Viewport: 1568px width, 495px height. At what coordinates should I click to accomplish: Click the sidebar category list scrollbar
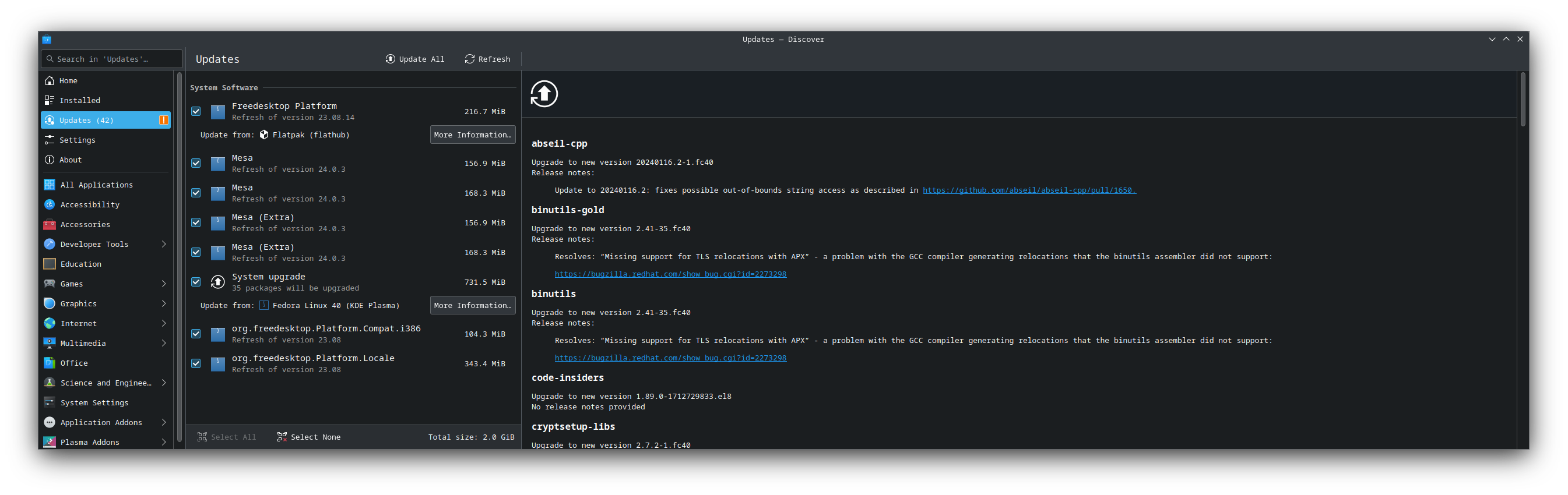tap(179, 258)
